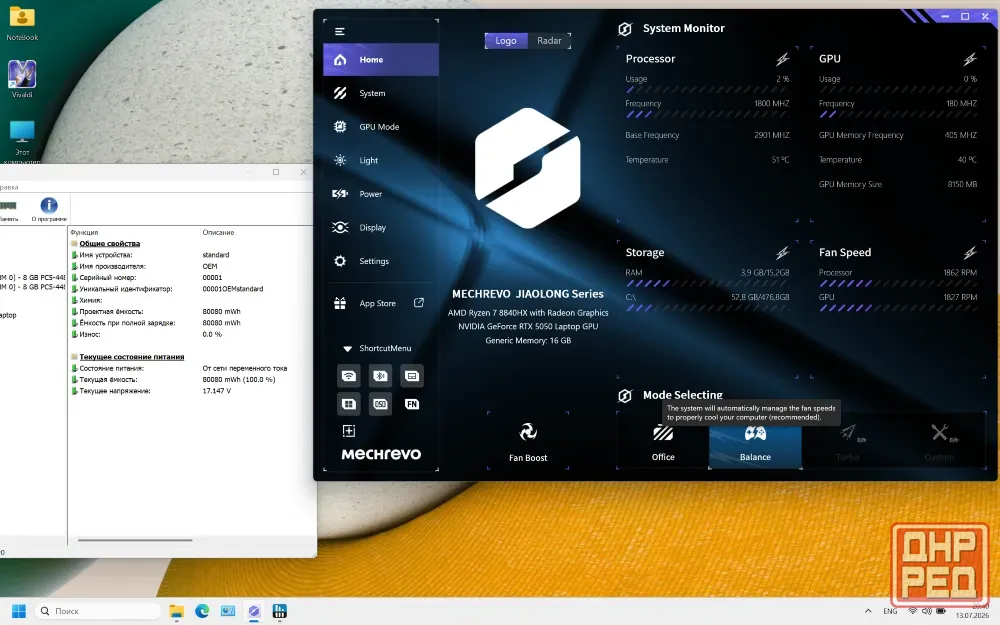Switch to the Radar view tab
The width and height of the screenshot is (1000, 625).
[x=549, y=41]
